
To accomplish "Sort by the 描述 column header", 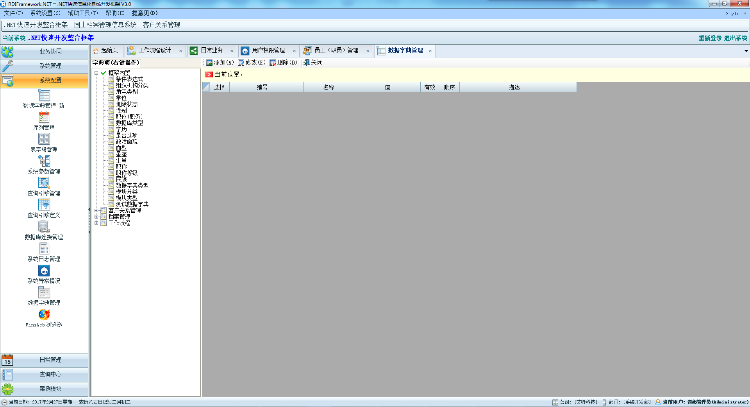I will (518, 87).
